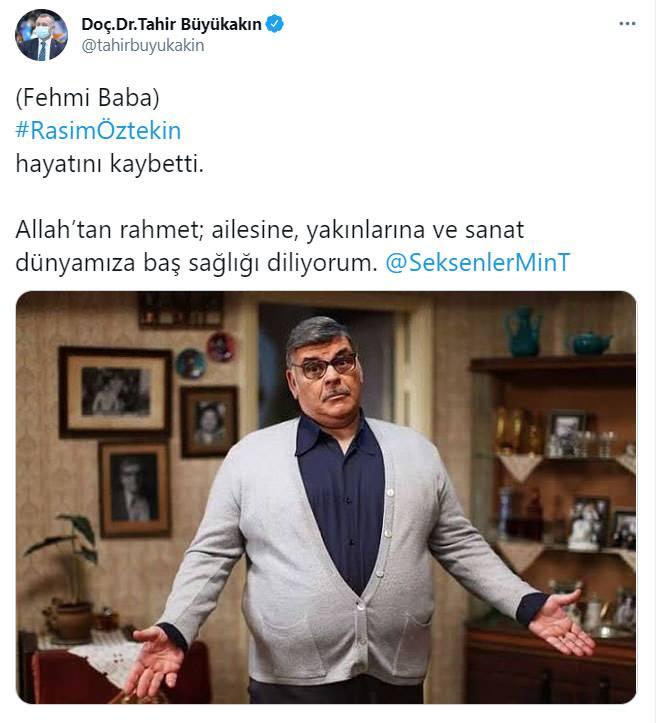Click the blue verified badge icon

click(x=275, y=24)
